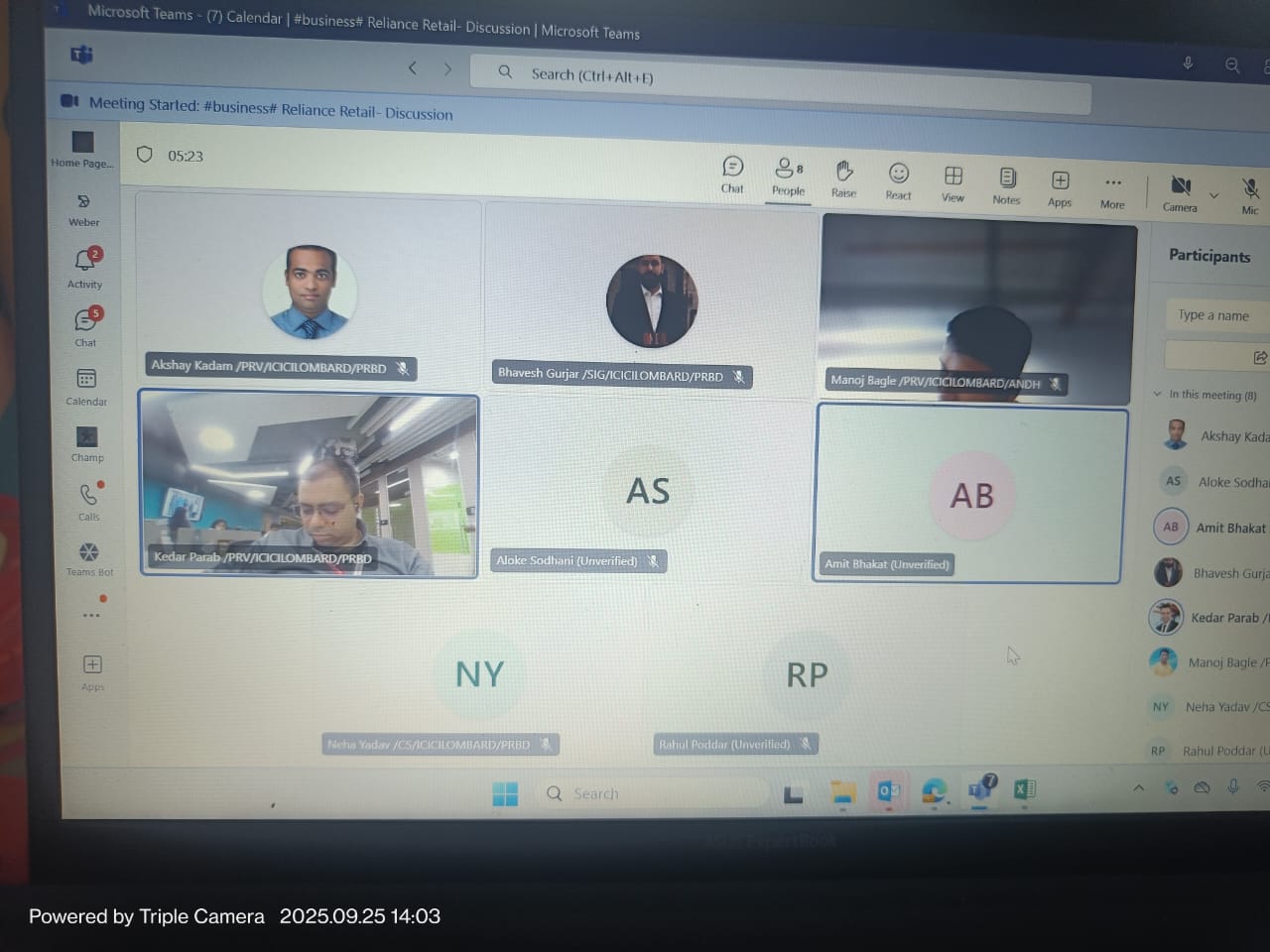Toggle the Camera on

(1180, 191)
